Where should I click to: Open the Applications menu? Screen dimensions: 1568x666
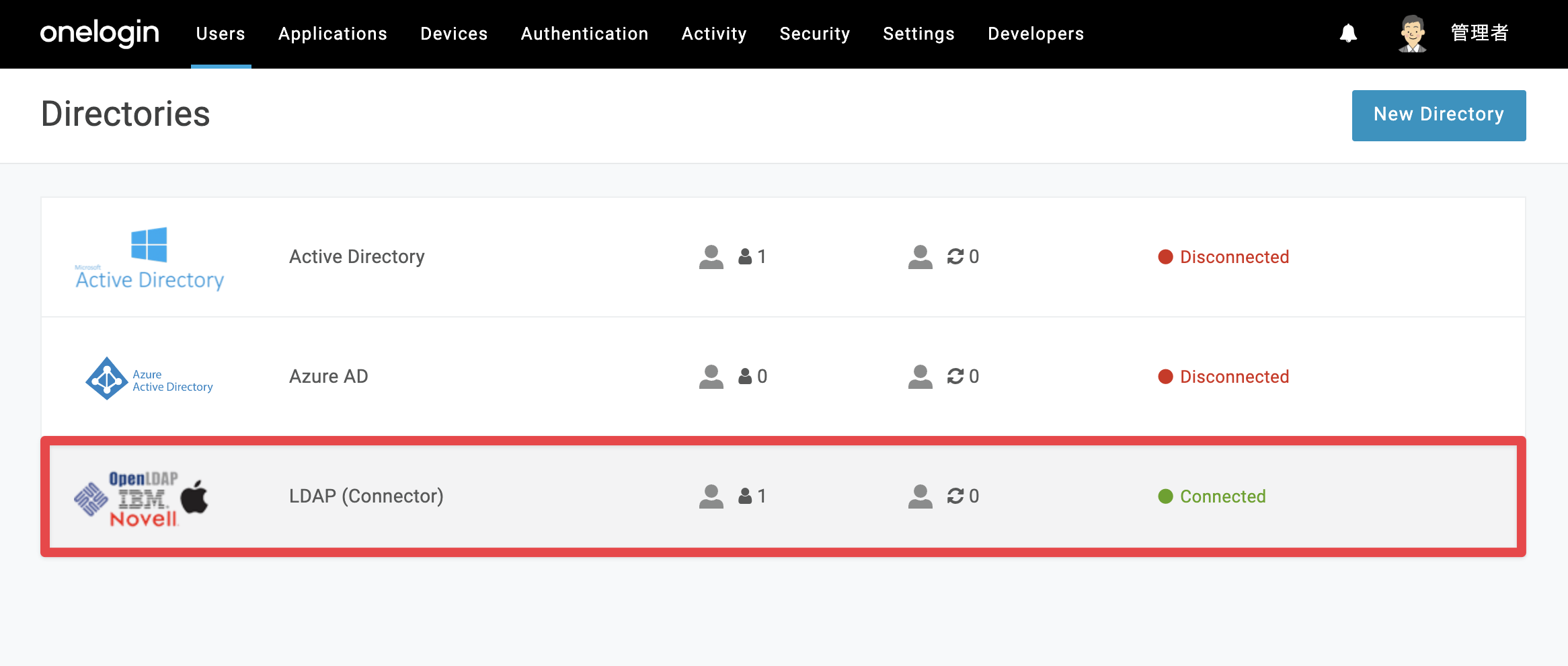(333, 34)
